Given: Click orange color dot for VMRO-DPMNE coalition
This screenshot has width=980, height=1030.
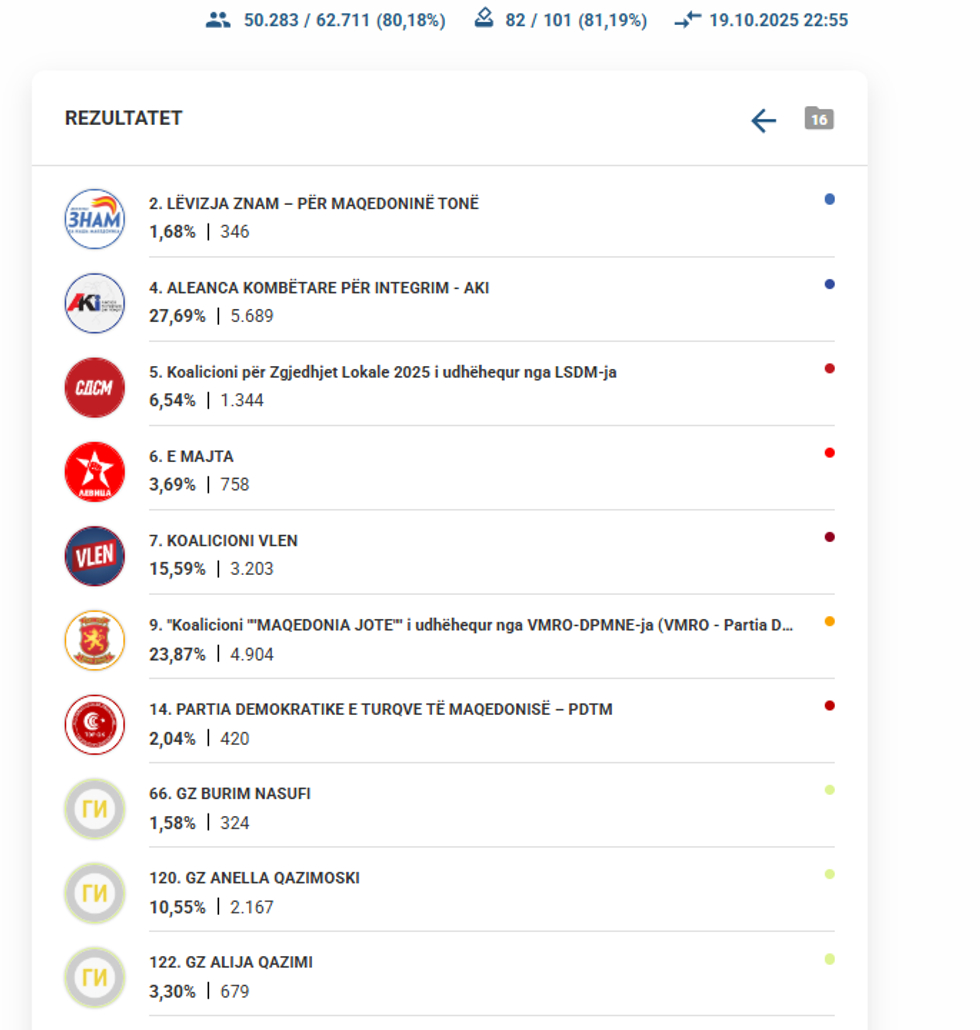Looking at the screenshot, I should [x=829, y=622].
